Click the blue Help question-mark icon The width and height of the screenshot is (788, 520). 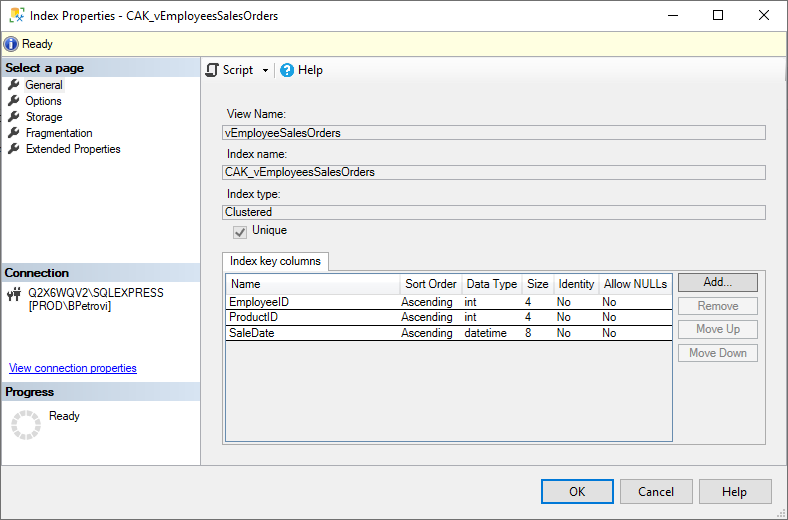click(287, 70)
